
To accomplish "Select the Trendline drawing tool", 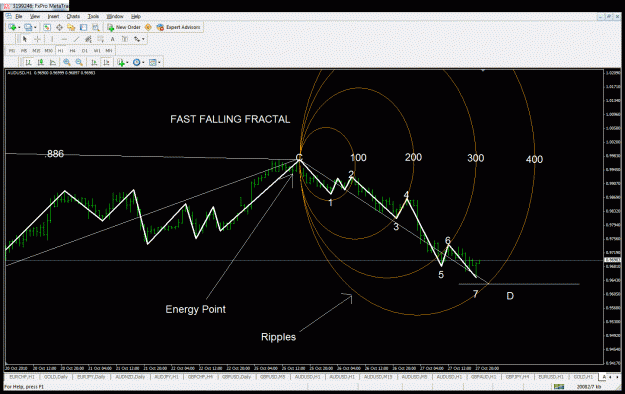I will [x=76, y=39].
